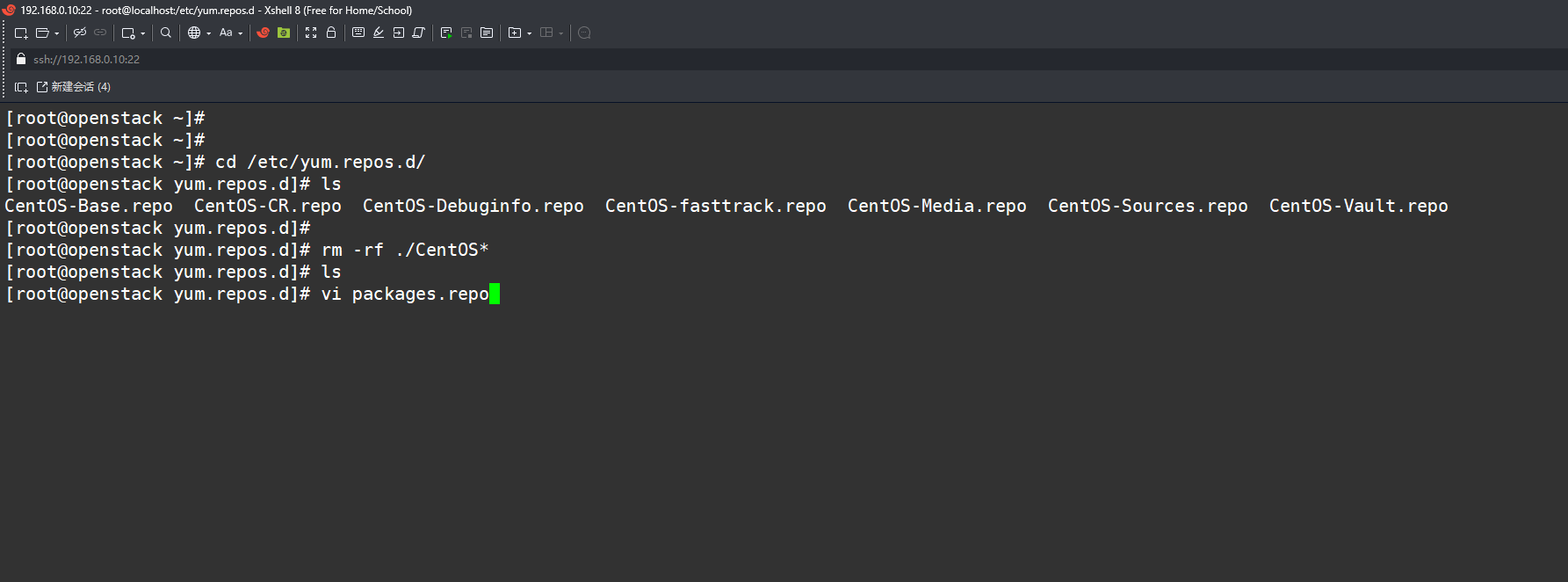Click CentOS-Sources.repo in the terminal output
Viewport: 1568px width, 582px height.
[x=1148, y=206]
